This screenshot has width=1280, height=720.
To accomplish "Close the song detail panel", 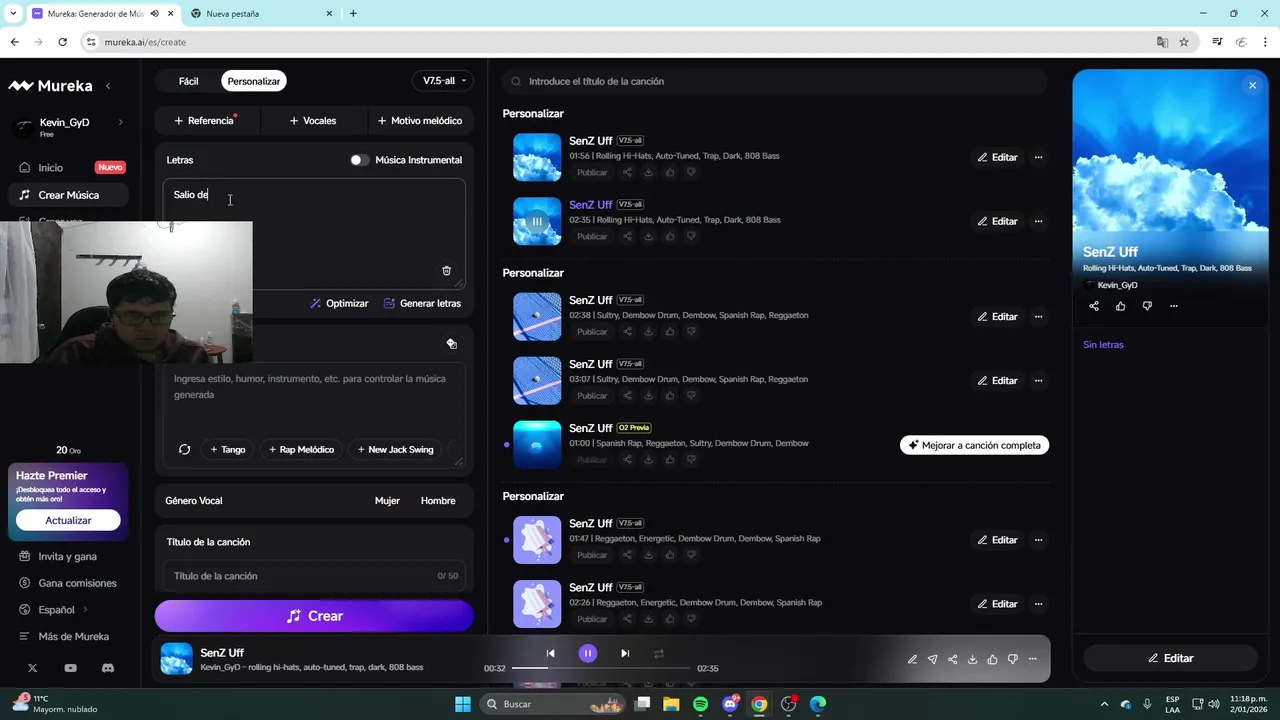I will tap(1252, 86).
